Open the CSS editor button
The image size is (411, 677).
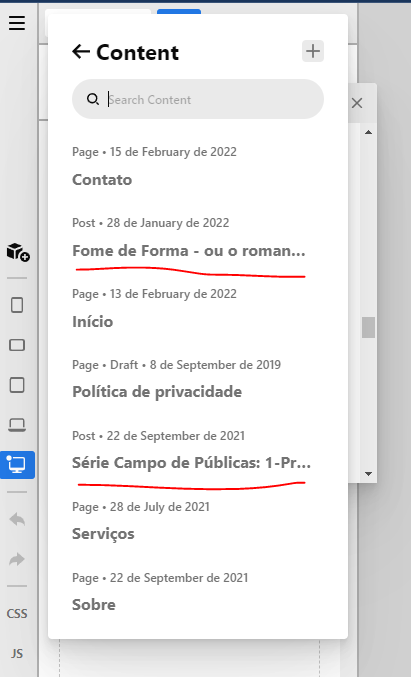click(17, 614)
